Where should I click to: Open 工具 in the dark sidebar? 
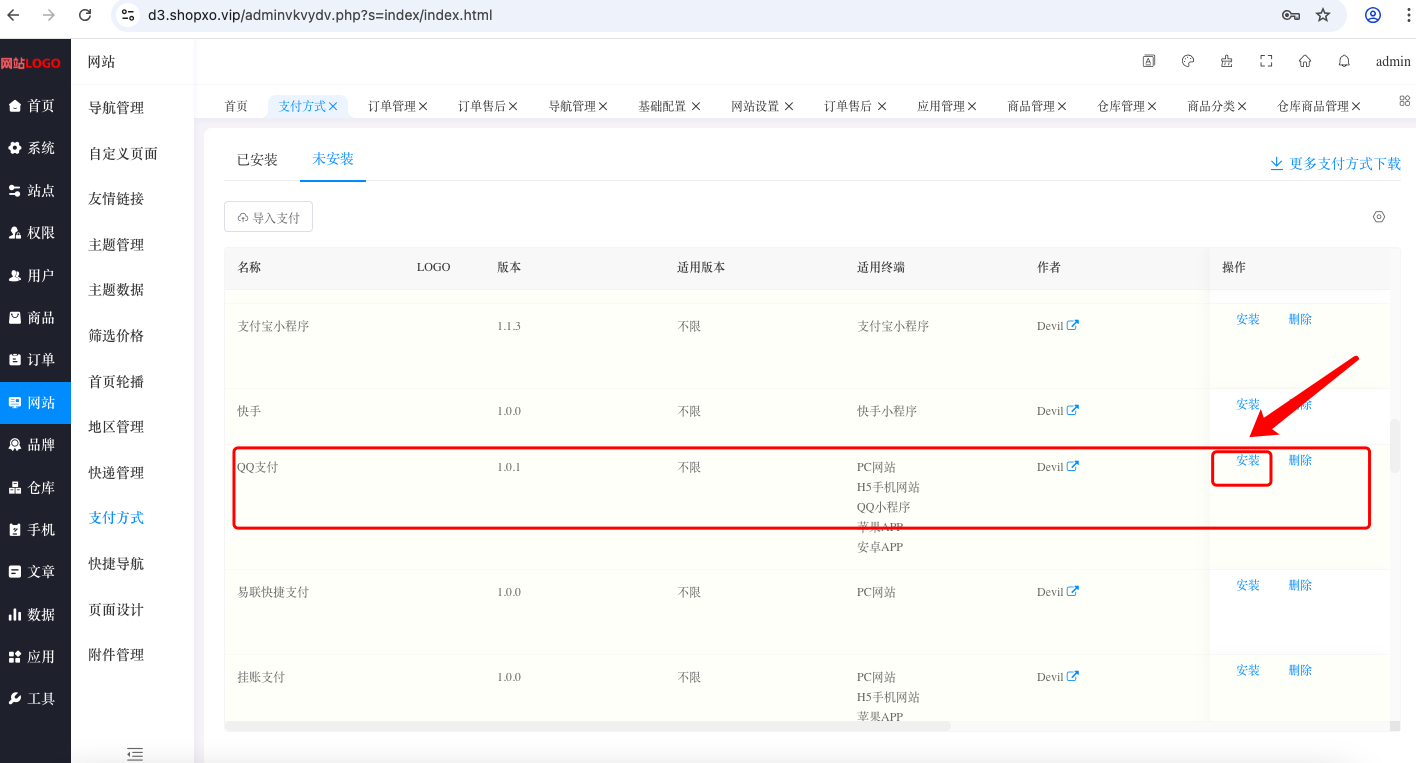coord(35,699)
